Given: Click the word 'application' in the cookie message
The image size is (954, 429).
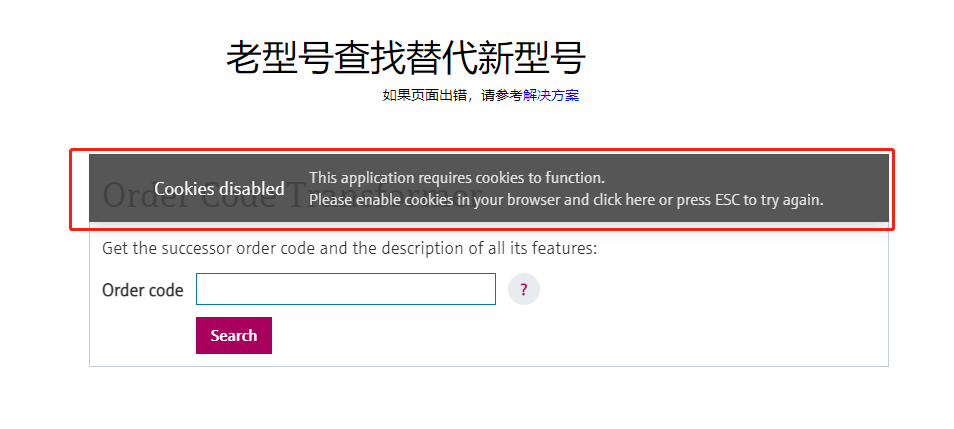Looking at the screenshot, I should click(x=375, y=178).
